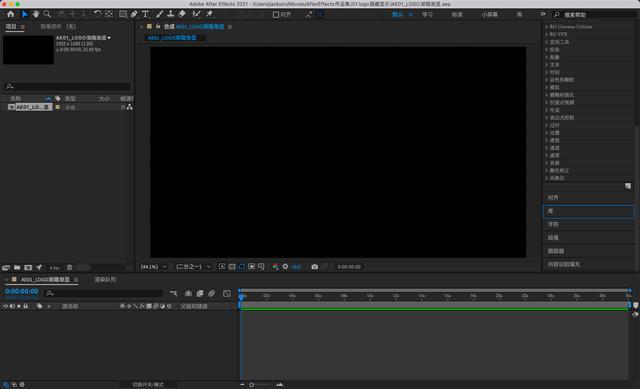Image resolution: width=640 pixels, height=389 pixels.
Task: Select the Default workspace tab
Action: coord(397,14)
